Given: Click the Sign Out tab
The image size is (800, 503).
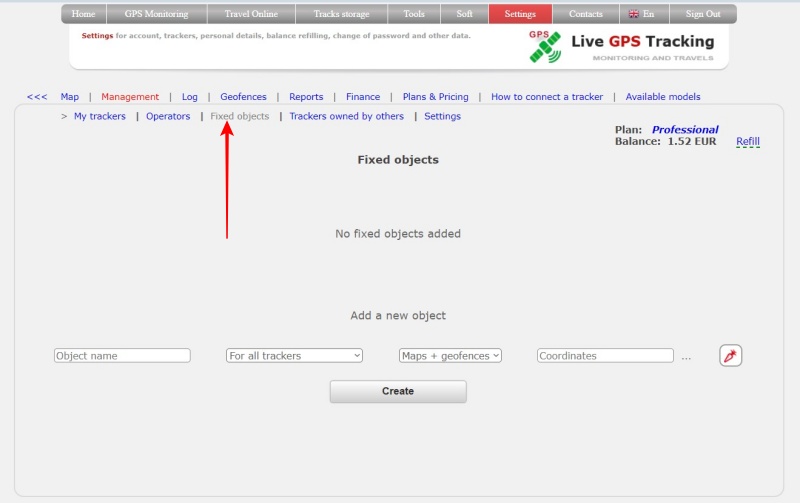Looking at the screenshot, I should click(x=703, y=14).
